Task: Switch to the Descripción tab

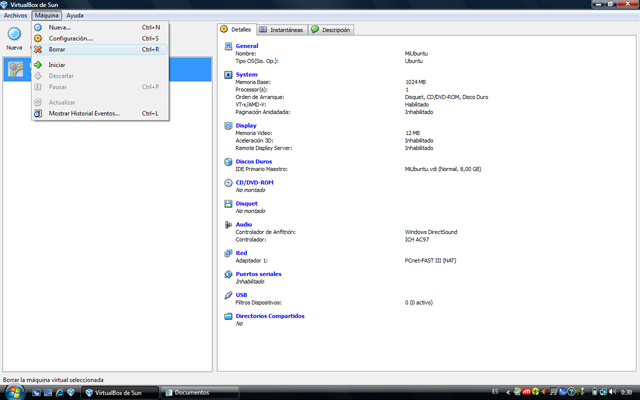Action: click(x=331, y=30)
